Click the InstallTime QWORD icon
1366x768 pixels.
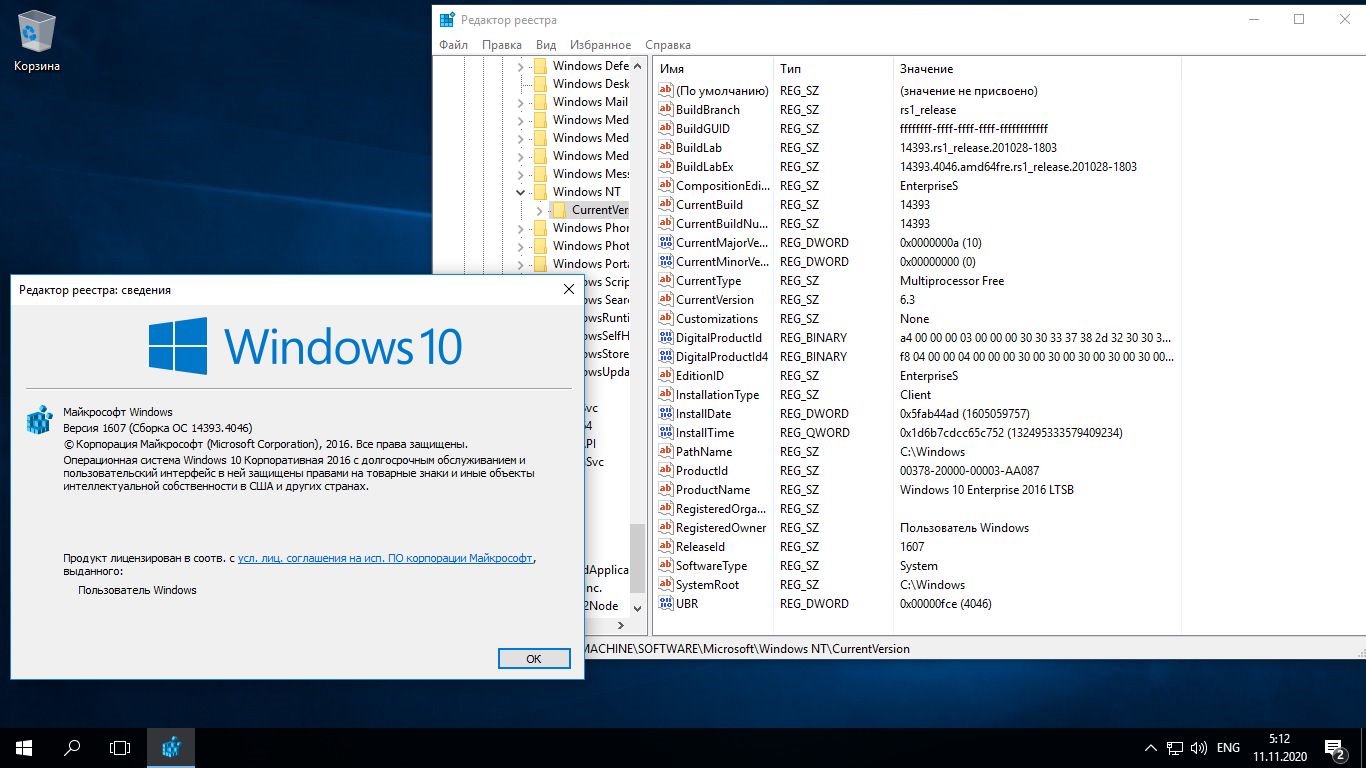(x=666, y=433)
